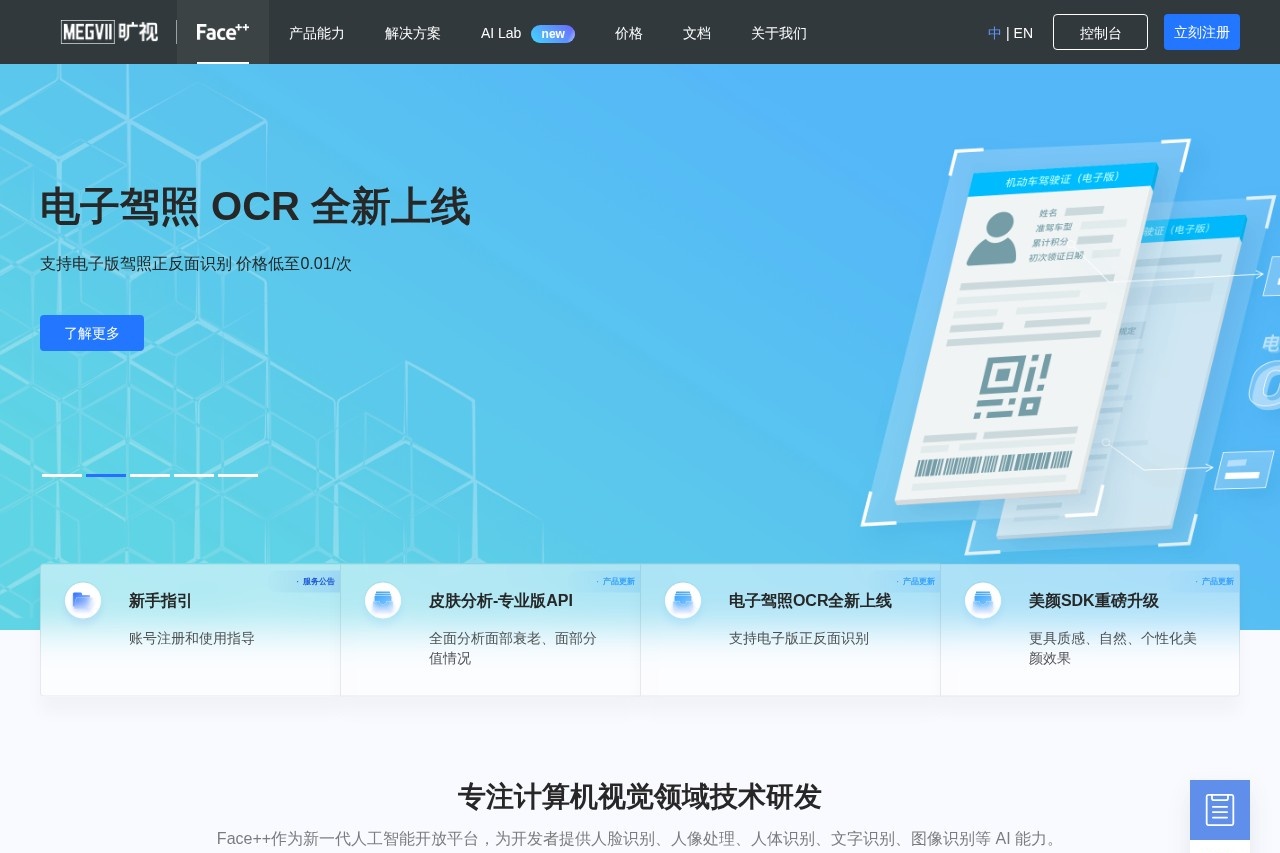The image size is (1280, 853).
Task: Click the 产品更新 tag on 美颜SDK card
Action: point(1215,581)
